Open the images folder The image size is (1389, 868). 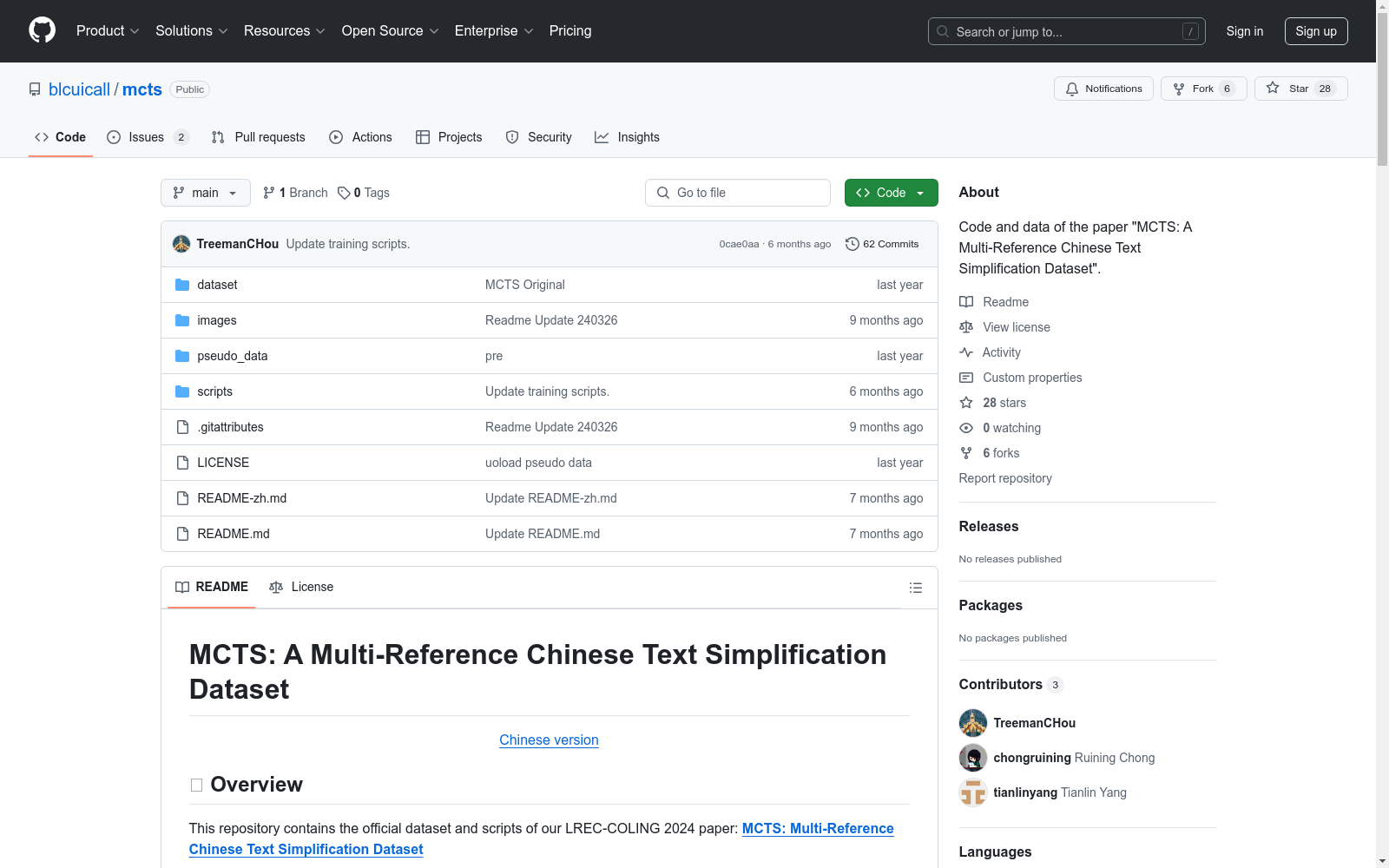[216, 320]
